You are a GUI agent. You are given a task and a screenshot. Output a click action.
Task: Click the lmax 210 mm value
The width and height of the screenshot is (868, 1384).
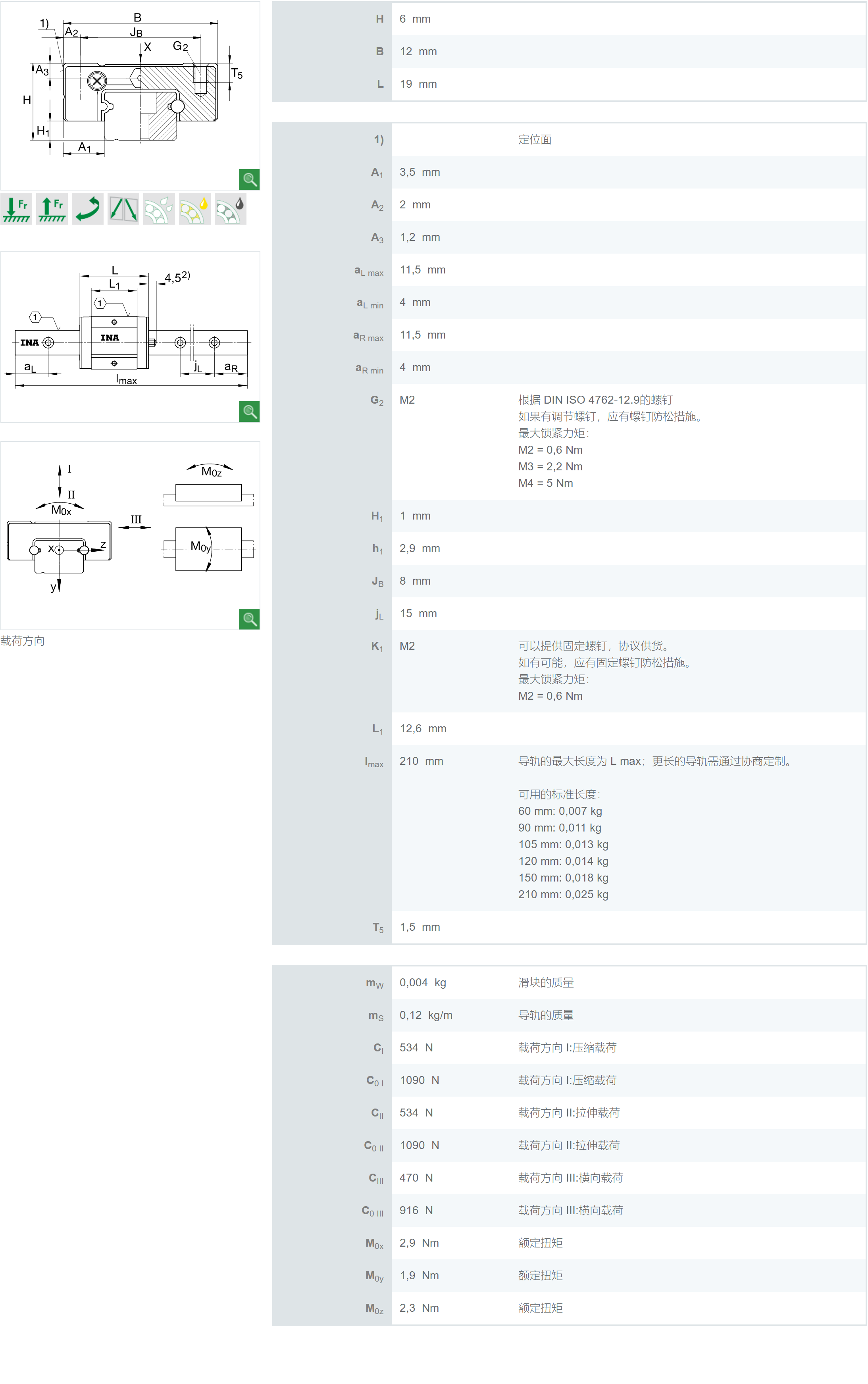(x=421, y=761)
